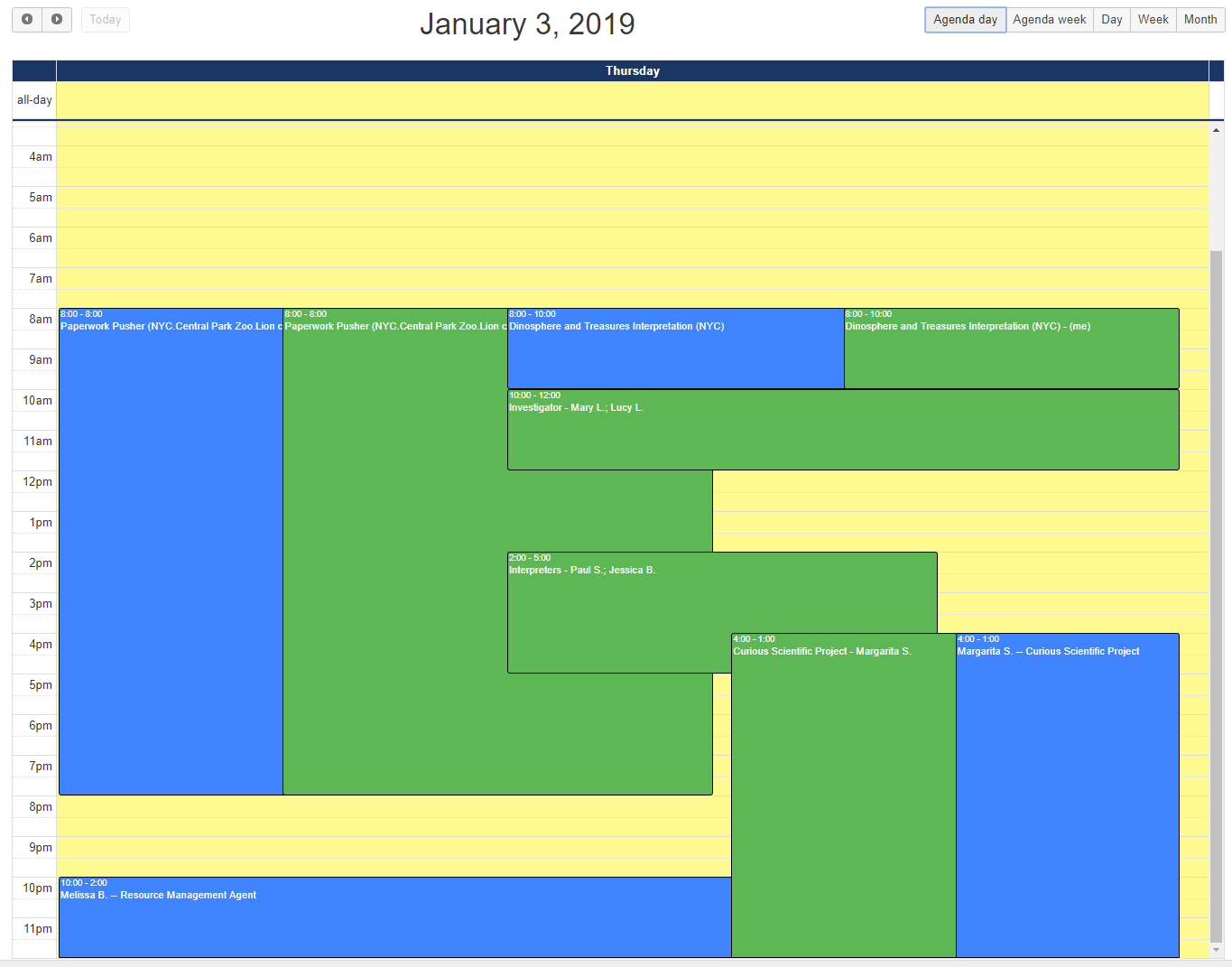
Task: Go to the previous day with left arrow
Action: point(27,19)
